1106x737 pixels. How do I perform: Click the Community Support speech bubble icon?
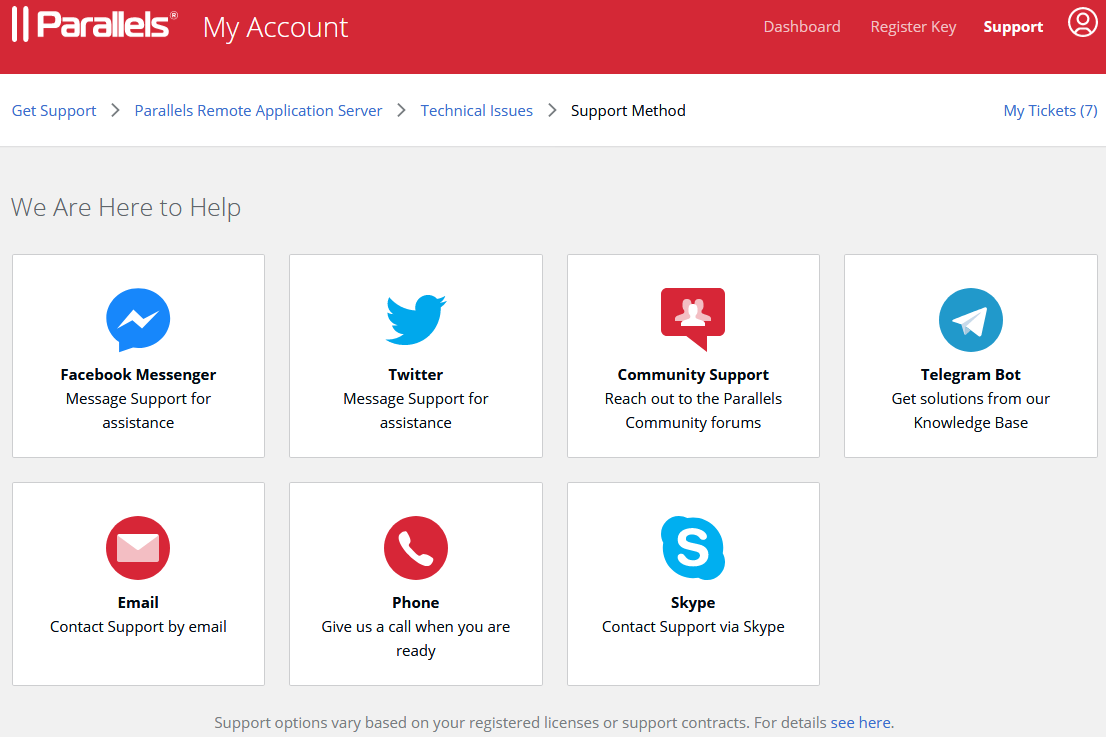693,319
